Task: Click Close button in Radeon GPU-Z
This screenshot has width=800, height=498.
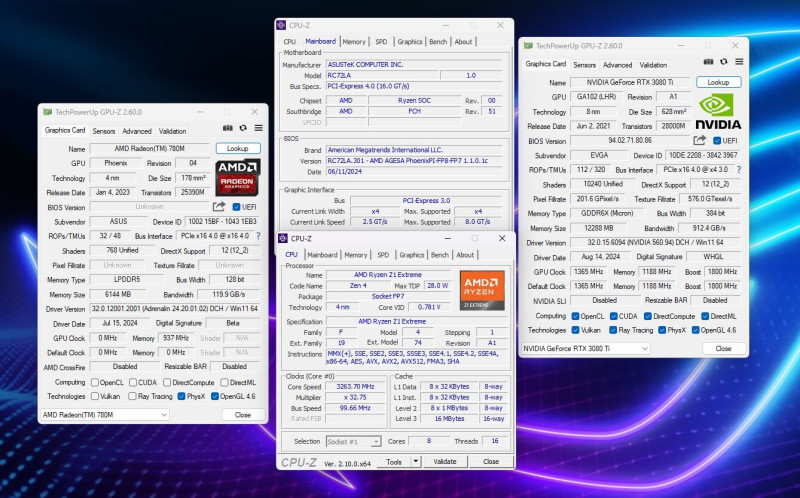Action: pyautogui.click(x=243, y=415)
